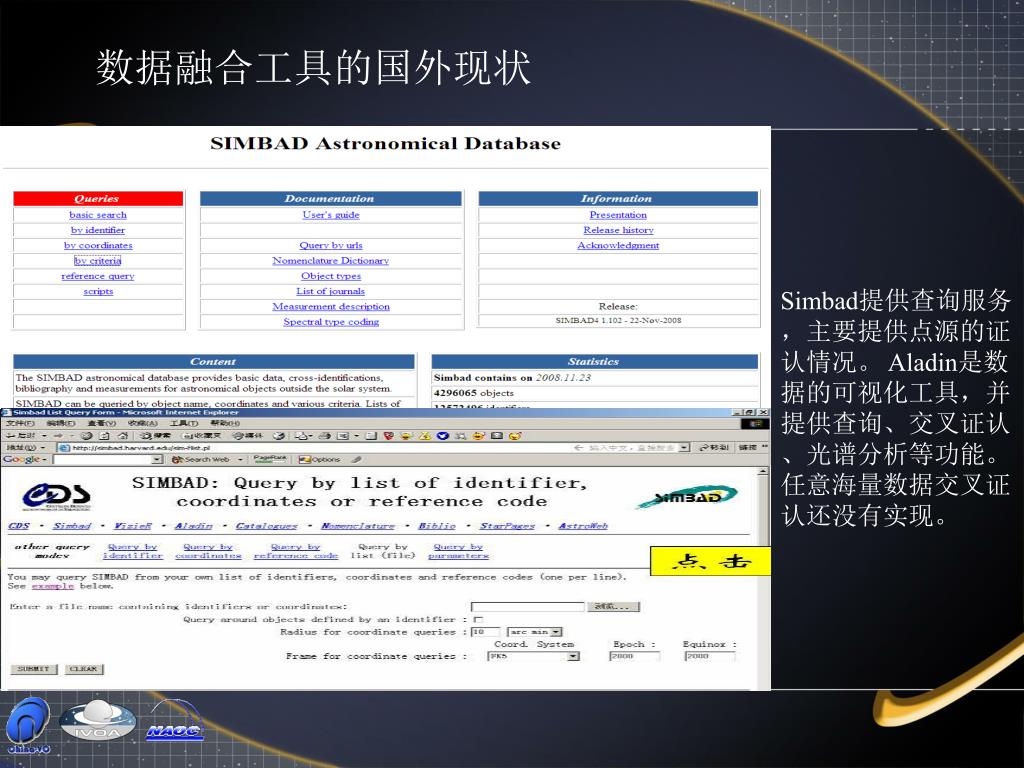The image size is (1024, 768).
Task: Click the Stop loading icon in IE toolbar
Action: click(86, 436)
